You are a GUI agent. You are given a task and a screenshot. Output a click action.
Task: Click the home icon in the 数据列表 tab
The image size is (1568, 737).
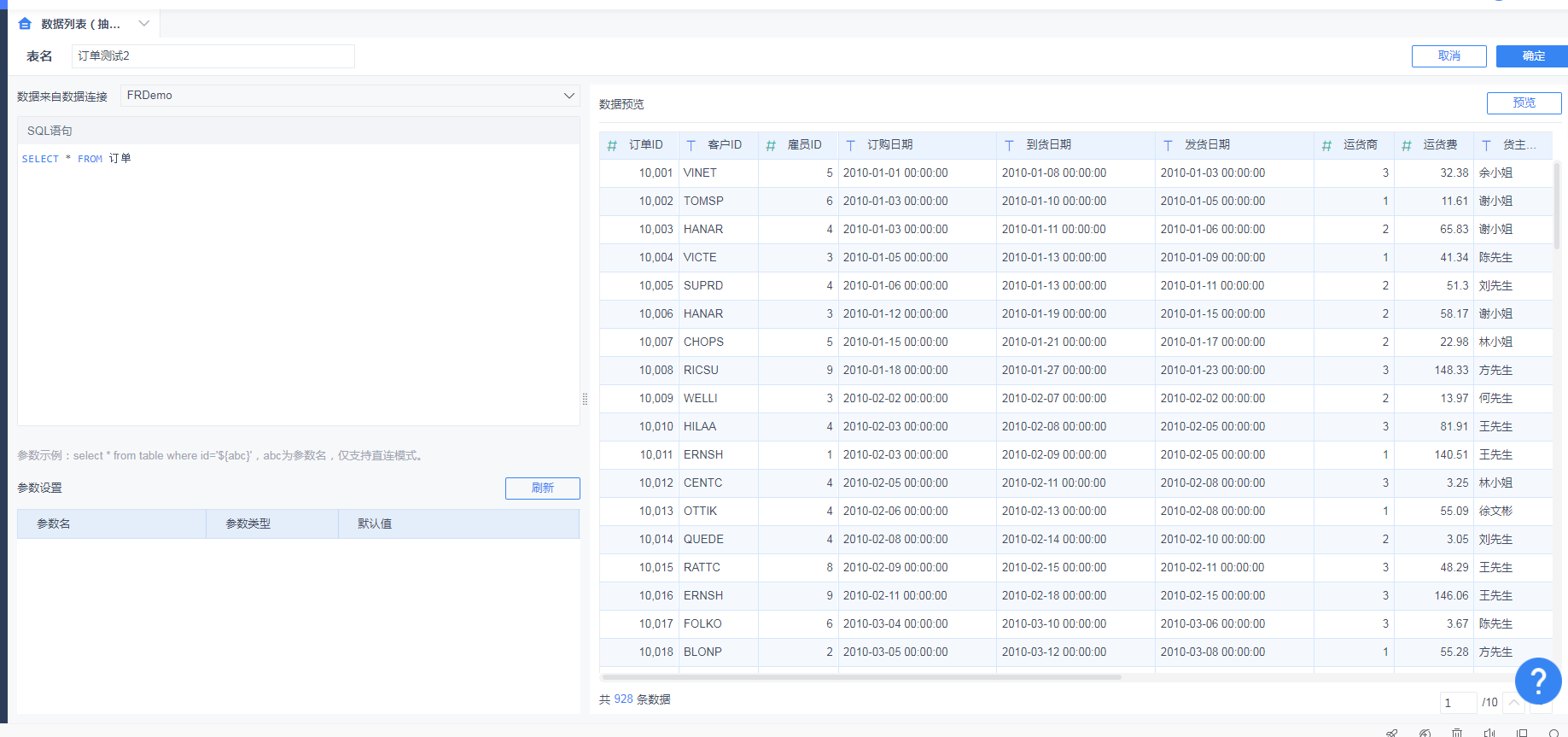pos(25,24)
